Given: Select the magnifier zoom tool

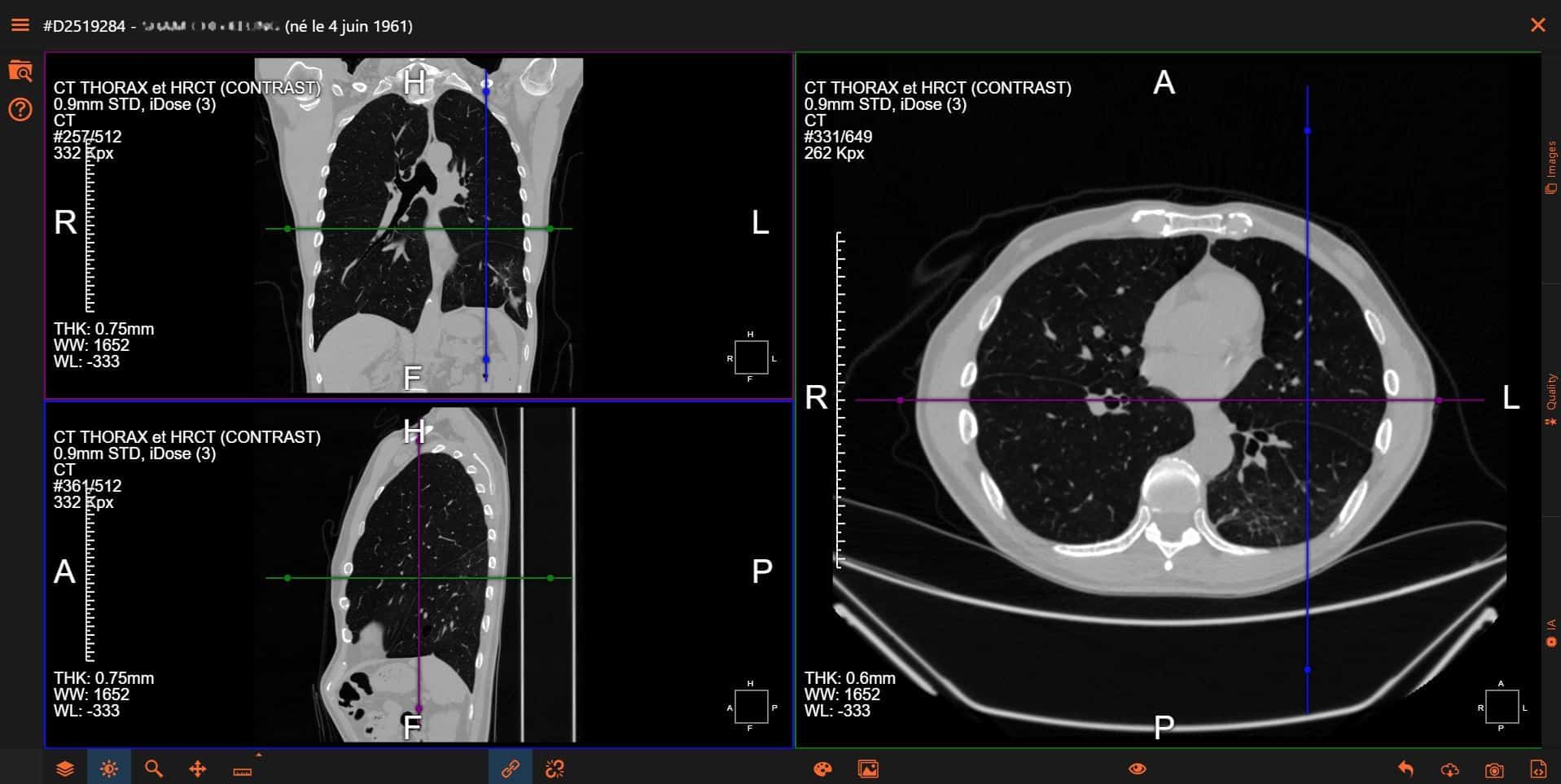Looking at the screenshot, I should coord(153,769).
